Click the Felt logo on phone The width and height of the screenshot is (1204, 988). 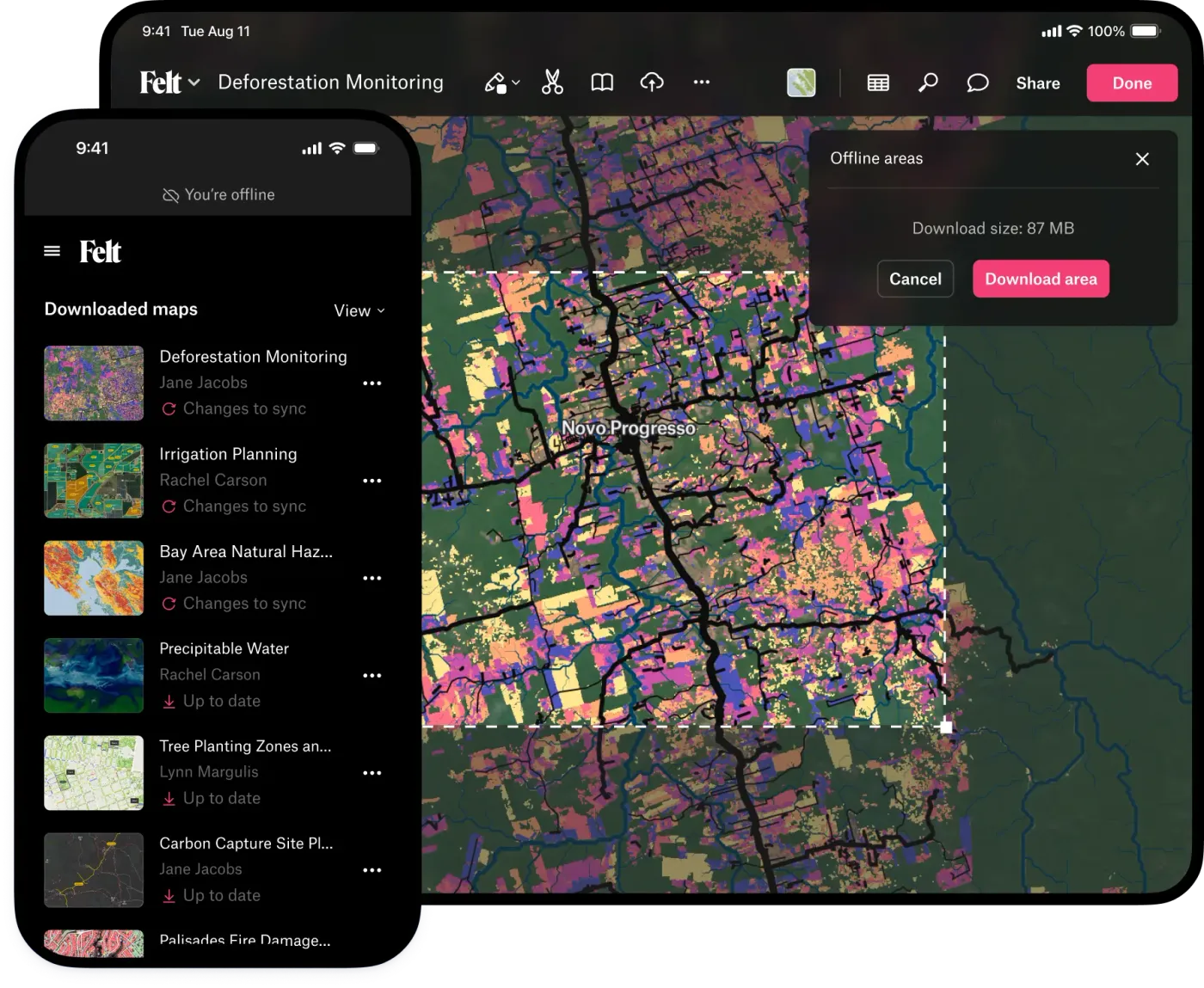101,251
